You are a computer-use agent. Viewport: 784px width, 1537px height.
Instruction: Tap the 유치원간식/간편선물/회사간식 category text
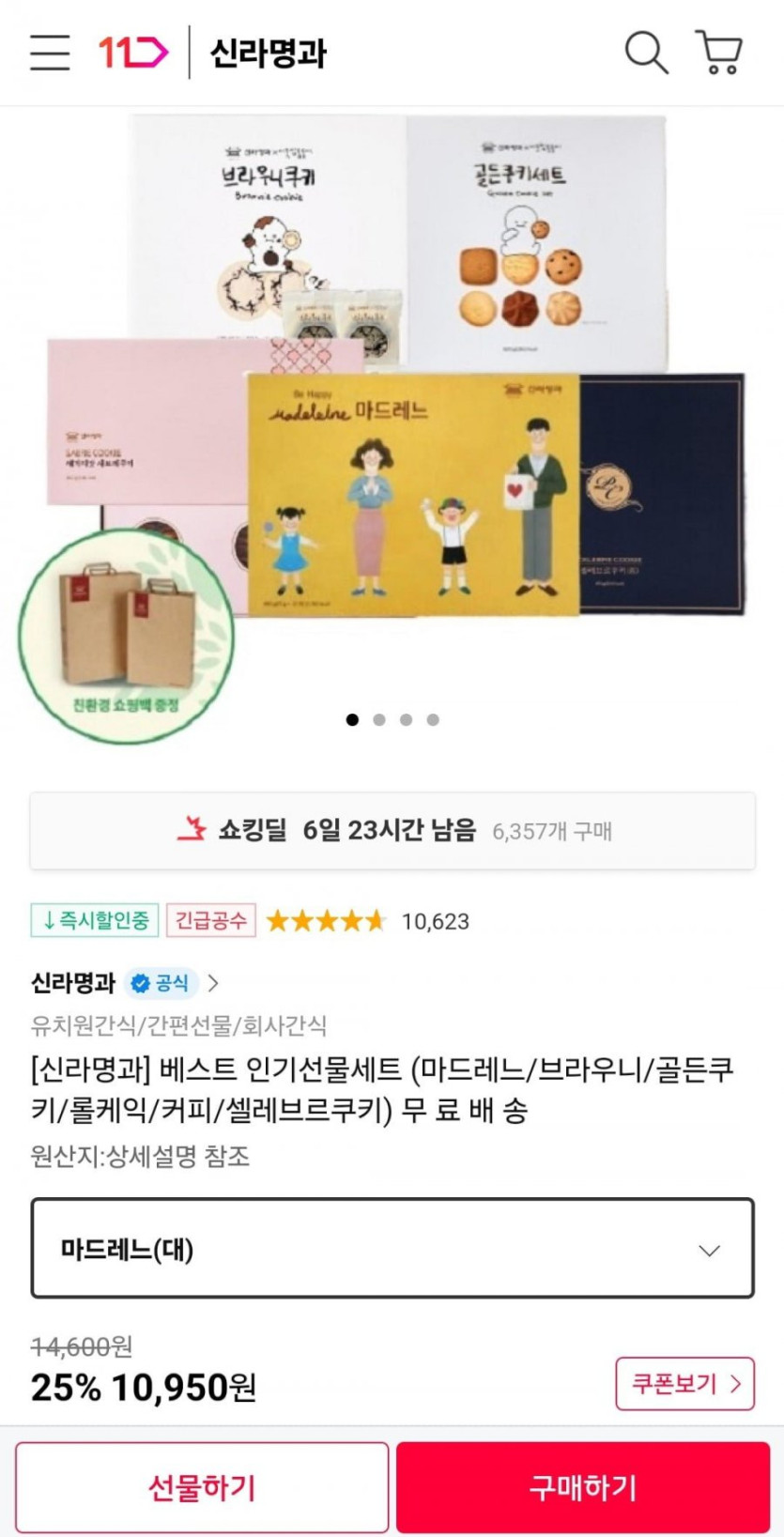click(178, 1025)
